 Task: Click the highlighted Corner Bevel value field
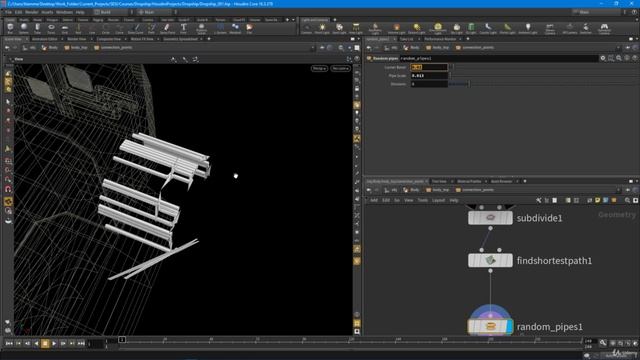click(429, 67)
